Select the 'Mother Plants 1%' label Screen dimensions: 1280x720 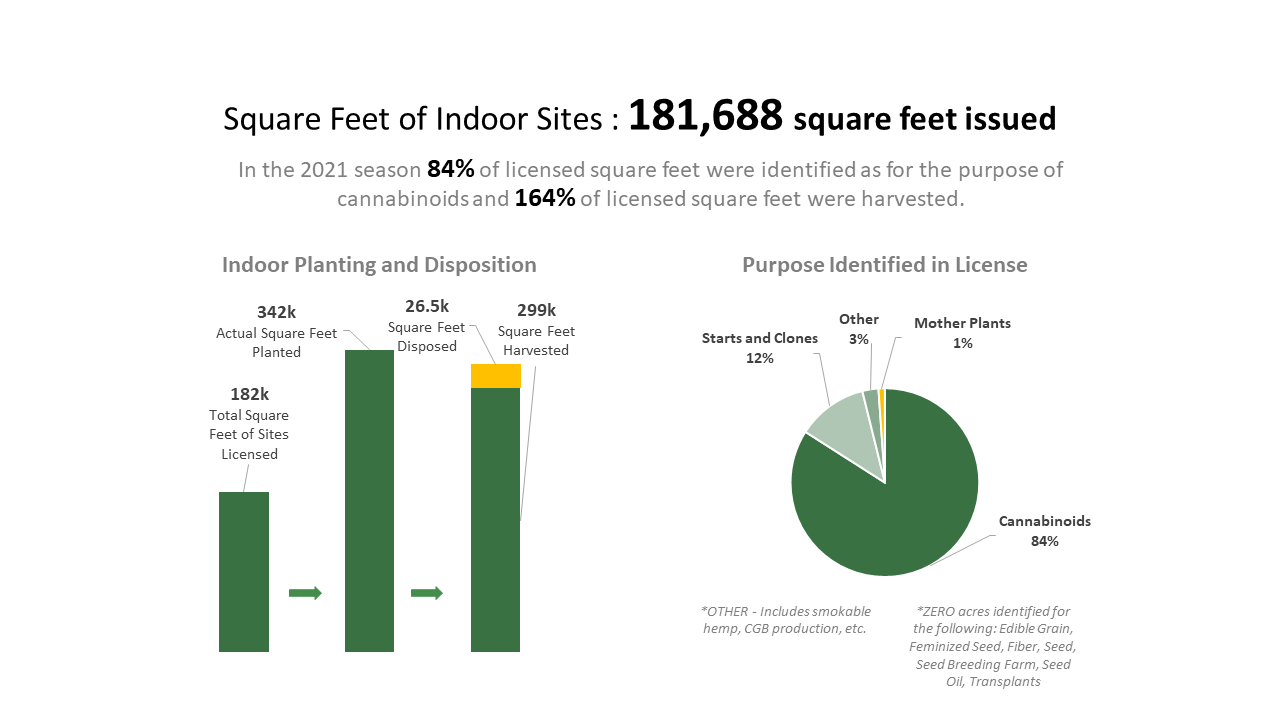click(x=962, y=333)
